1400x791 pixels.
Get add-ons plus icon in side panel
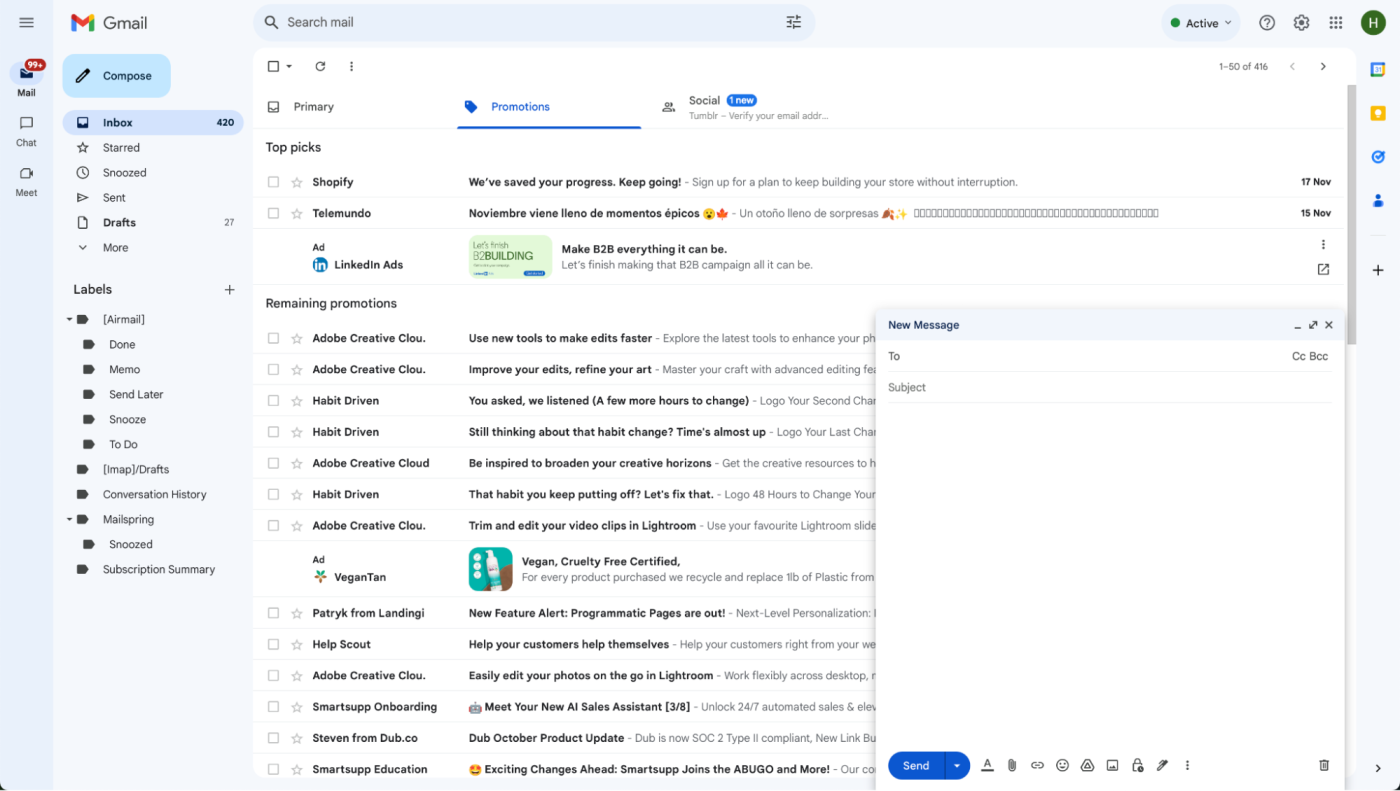point(1378,270)
